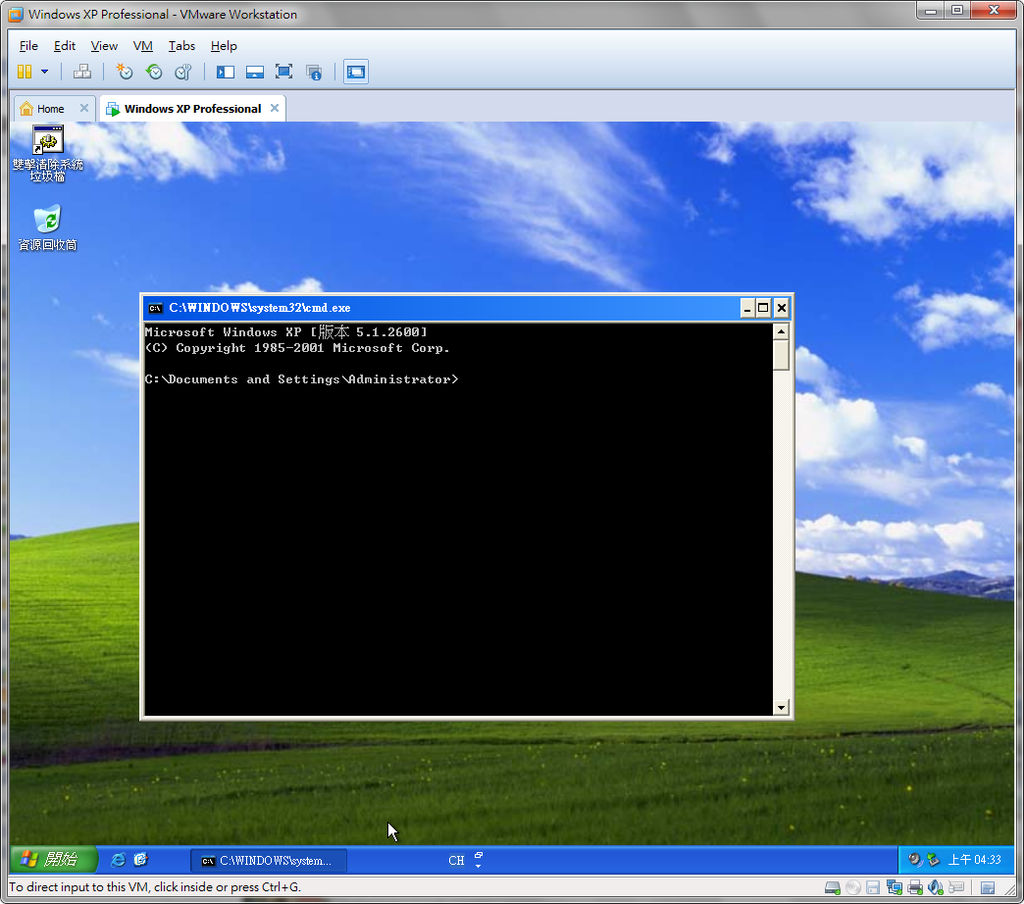Viewport: 1024px width, 904px height.
Task: Click the CH language bar indicator
Action: click(x=456, y=861)
